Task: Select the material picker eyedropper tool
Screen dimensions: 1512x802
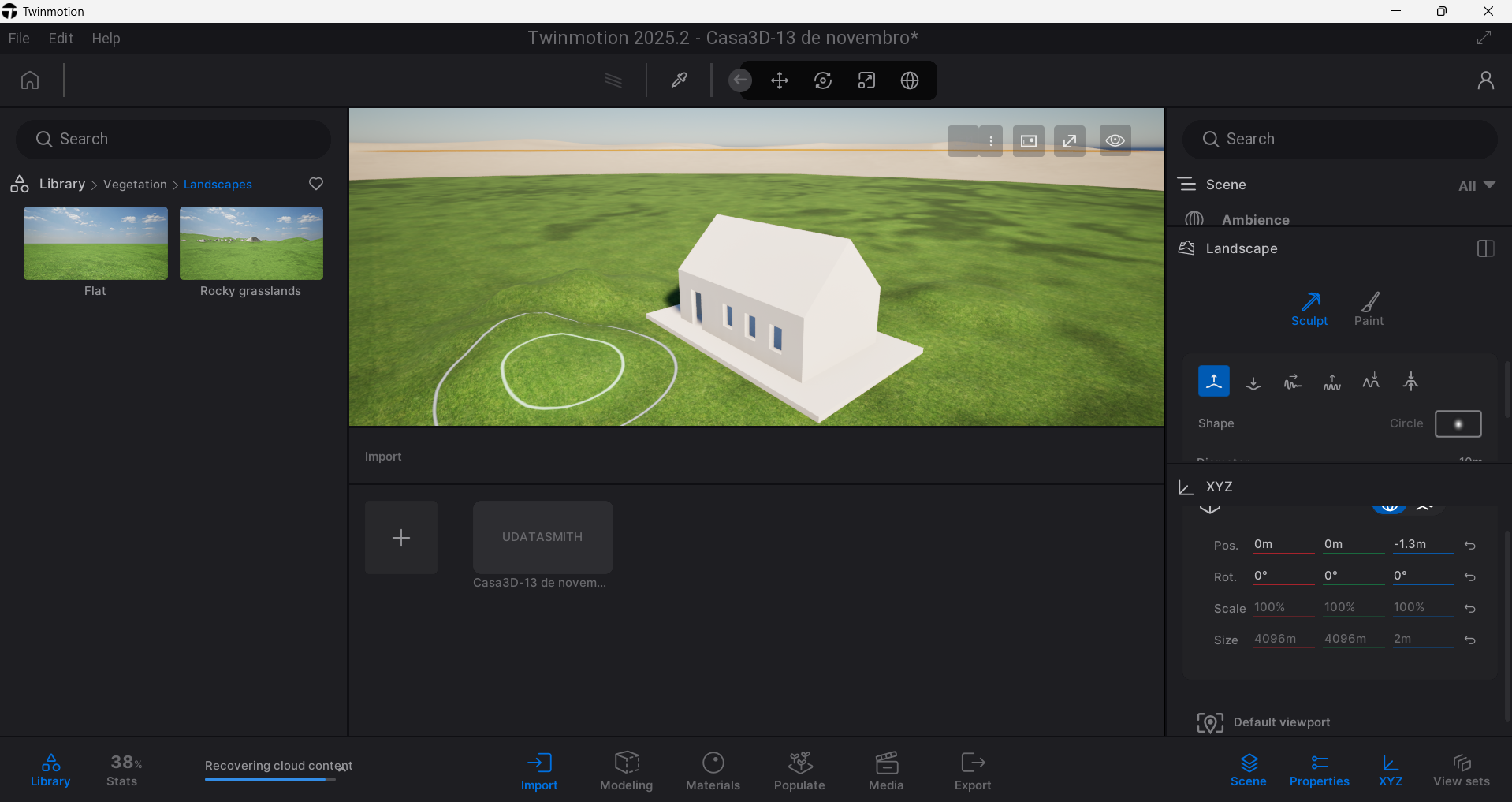Action: 679,80
